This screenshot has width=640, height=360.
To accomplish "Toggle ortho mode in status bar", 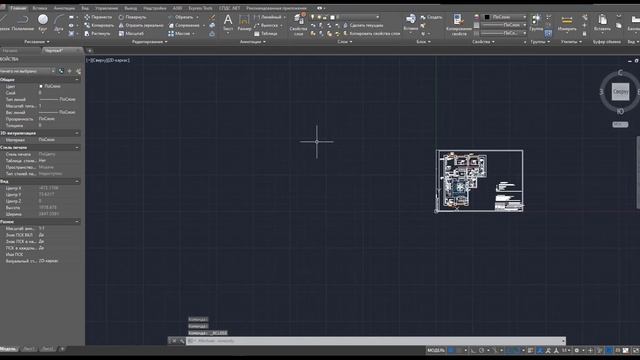I will [x=473, y=350].
